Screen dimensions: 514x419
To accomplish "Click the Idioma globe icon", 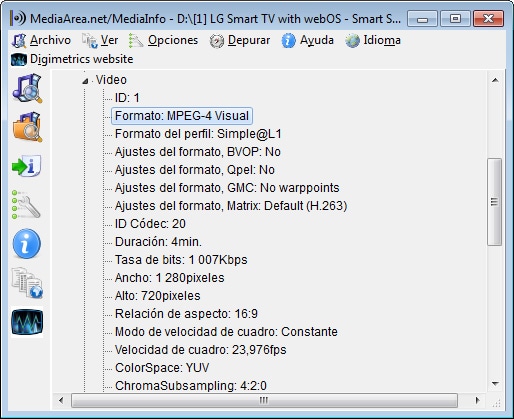I will pyautogui.click(x=352, y=41).
